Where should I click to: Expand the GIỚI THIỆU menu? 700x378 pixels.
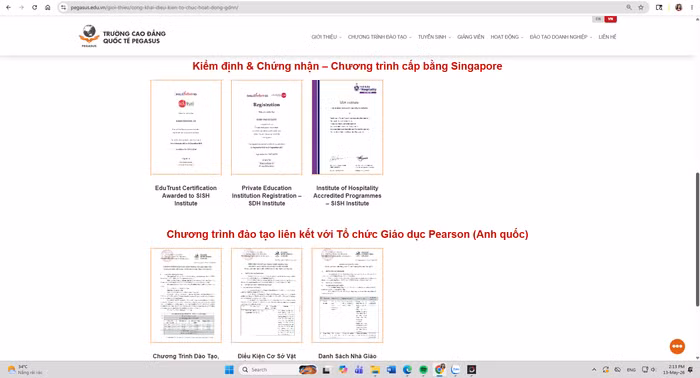[x=326, y=37]
